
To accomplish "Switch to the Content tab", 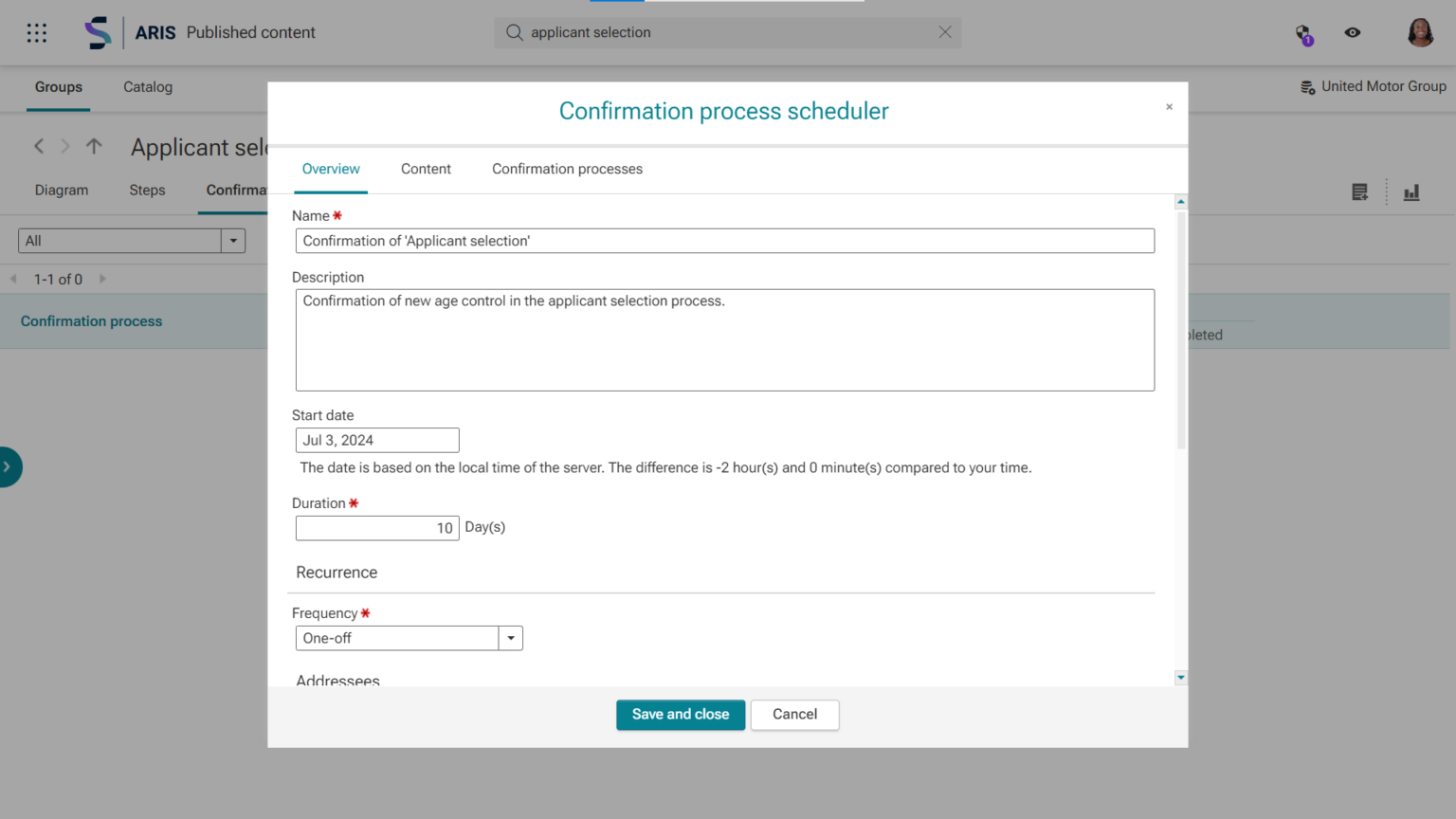I will tap(426, 169).
